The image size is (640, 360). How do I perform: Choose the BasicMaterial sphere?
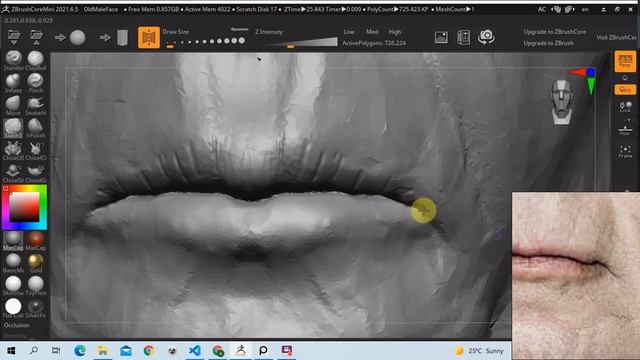click(x=13, y=263)
